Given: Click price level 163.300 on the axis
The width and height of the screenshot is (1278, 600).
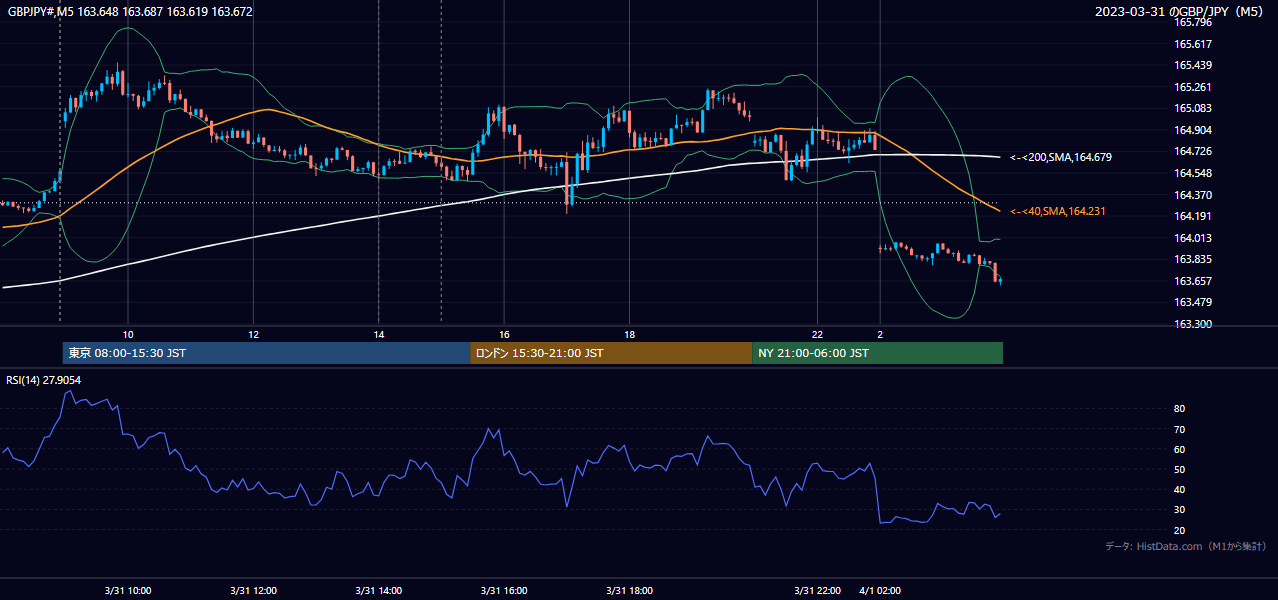Looking at the screenshot, I should [1192, 324].
